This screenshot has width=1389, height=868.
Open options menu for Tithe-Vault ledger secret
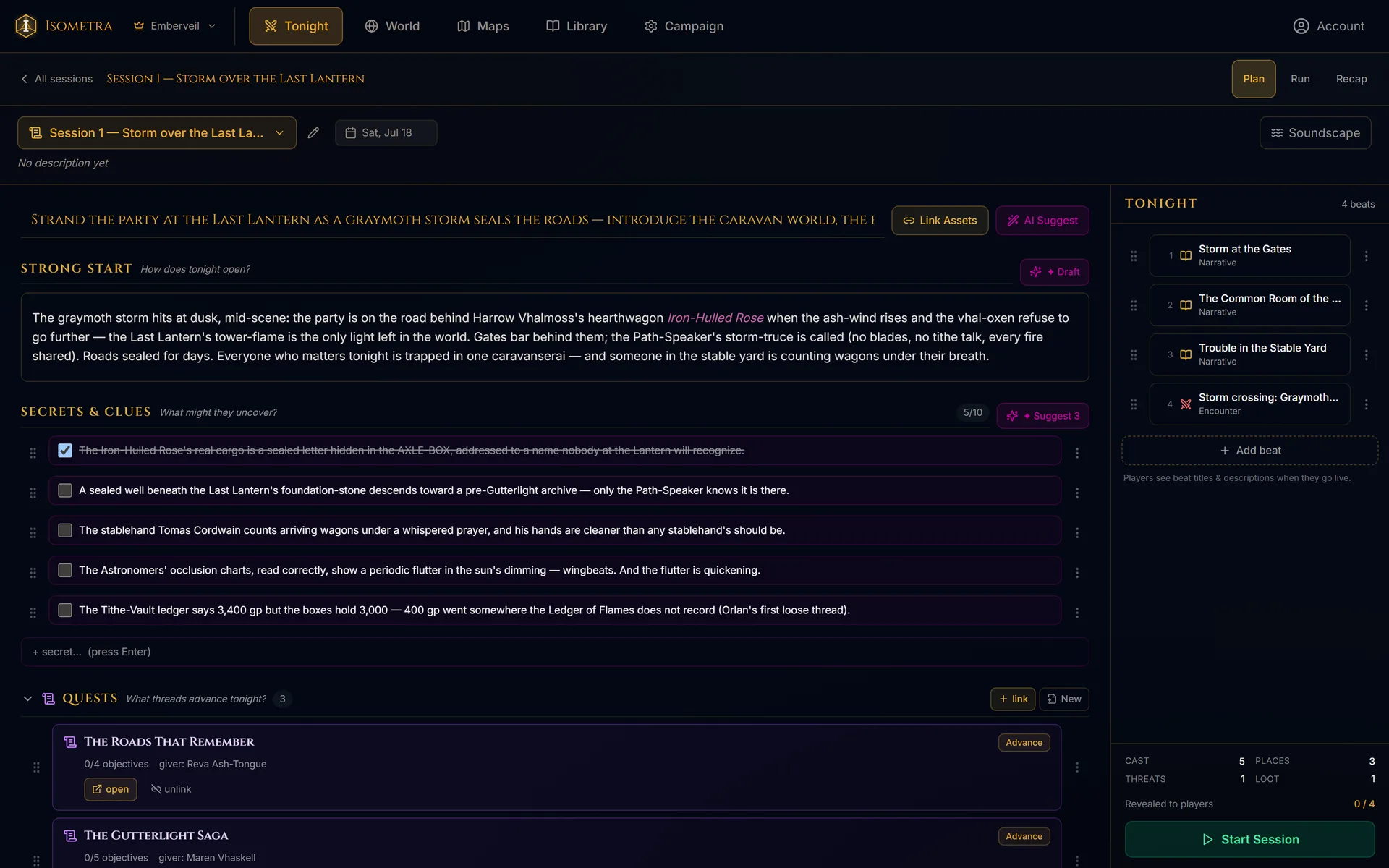click(x=1077, y=612)
